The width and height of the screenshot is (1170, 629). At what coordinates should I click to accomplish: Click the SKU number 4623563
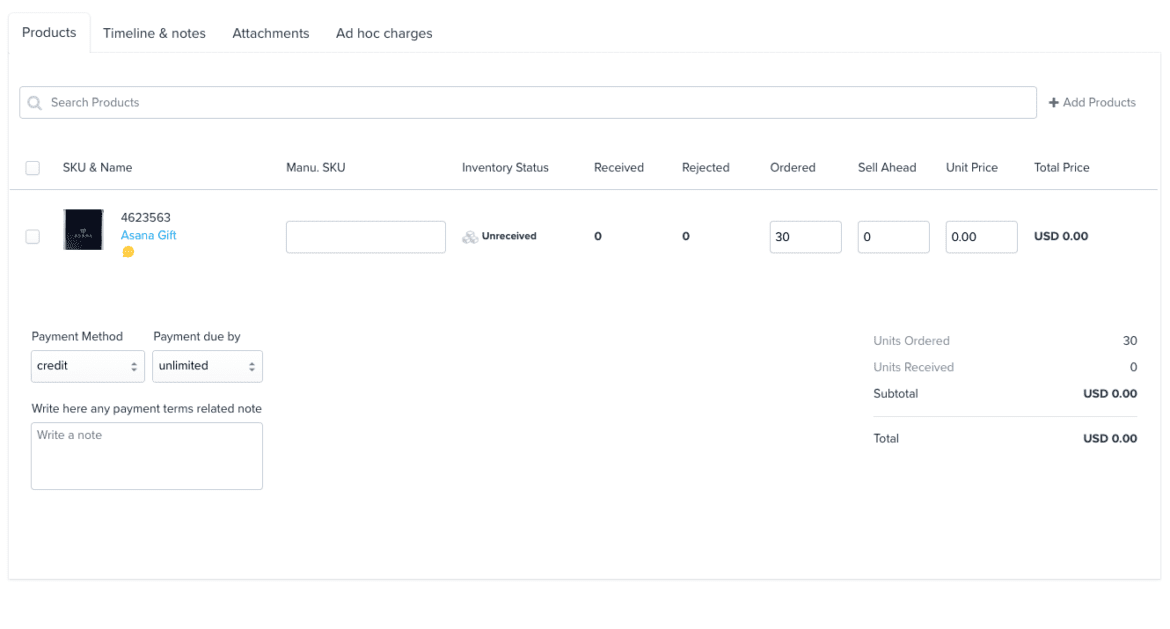(146, 218)
